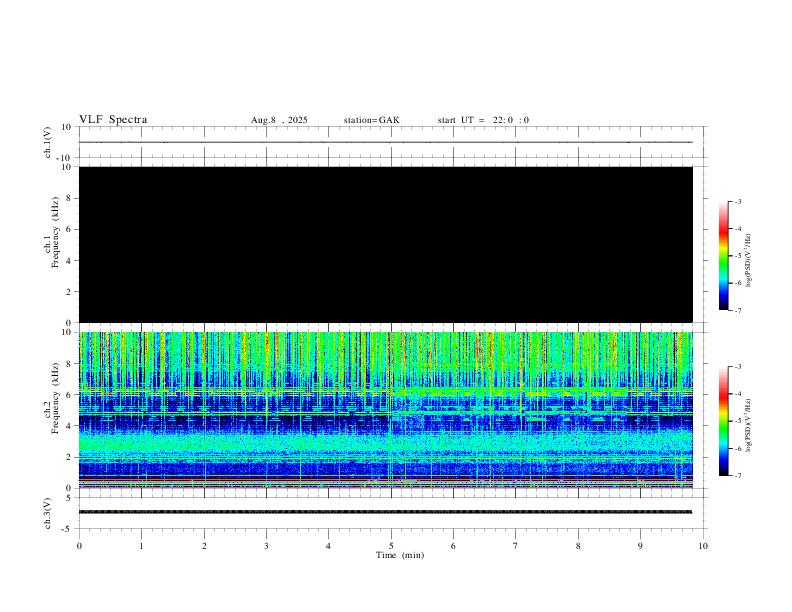This screenshot has height=612, width=792.
Task: Click time axis tick label "9"
Action: (640, 546)
